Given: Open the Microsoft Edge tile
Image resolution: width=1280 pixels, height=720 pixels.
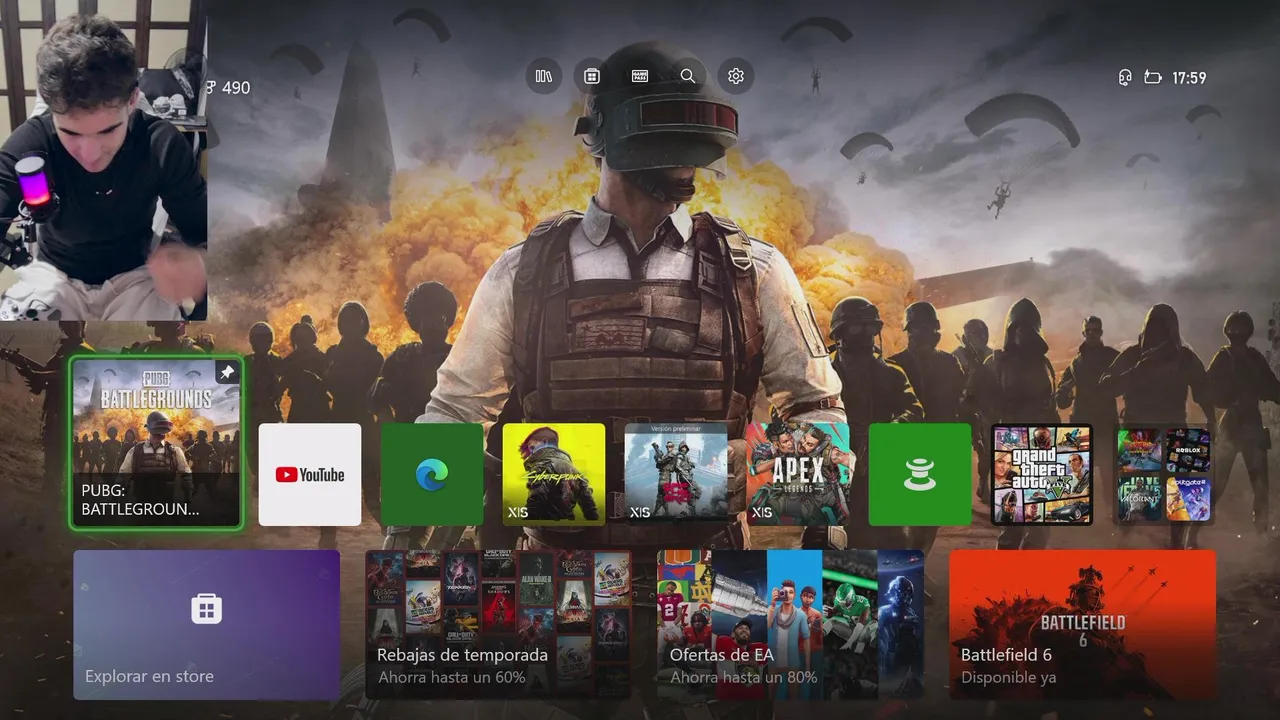Looking at the screenshot, I should click(432, 474).
